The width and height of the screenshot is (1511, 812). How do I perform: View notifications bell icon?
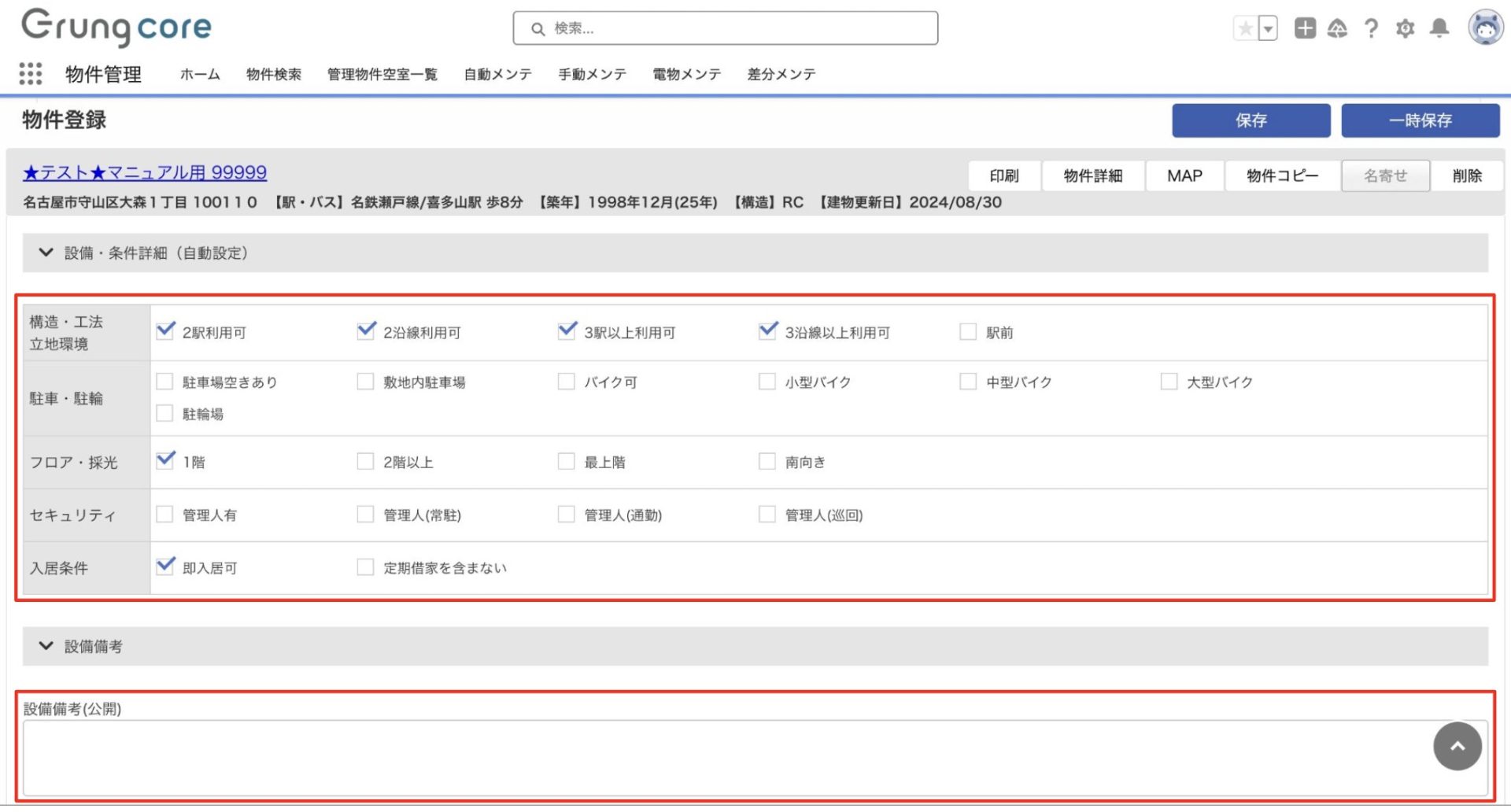1439,29
